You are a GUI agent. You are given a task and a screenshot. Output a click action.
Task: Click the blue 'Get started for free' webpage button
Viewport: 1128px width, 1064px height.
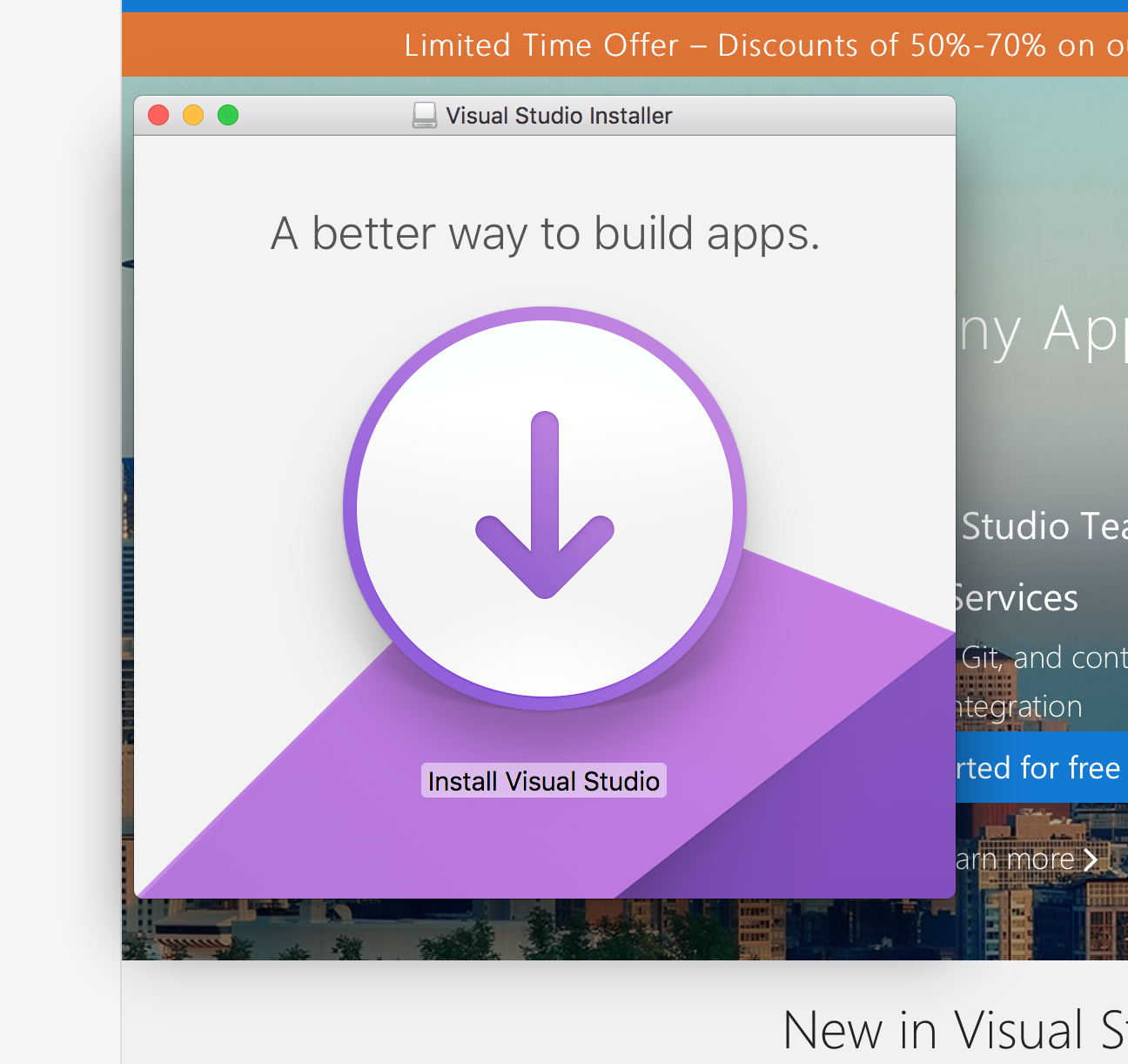click(1042, 767)
